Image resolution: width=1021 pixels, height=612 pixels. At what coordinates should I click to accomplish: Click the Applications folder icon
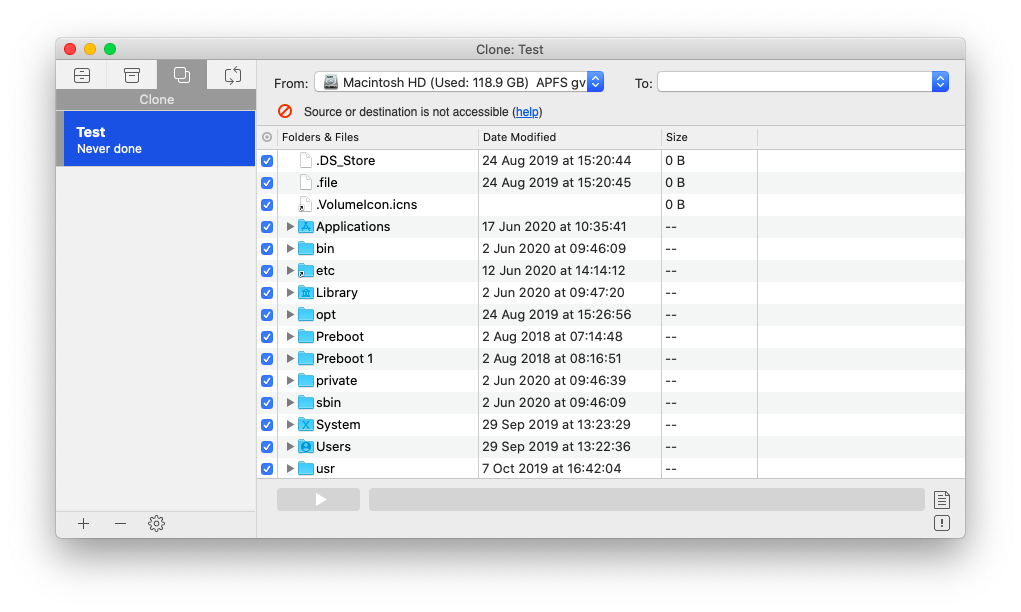click(306, 227)
